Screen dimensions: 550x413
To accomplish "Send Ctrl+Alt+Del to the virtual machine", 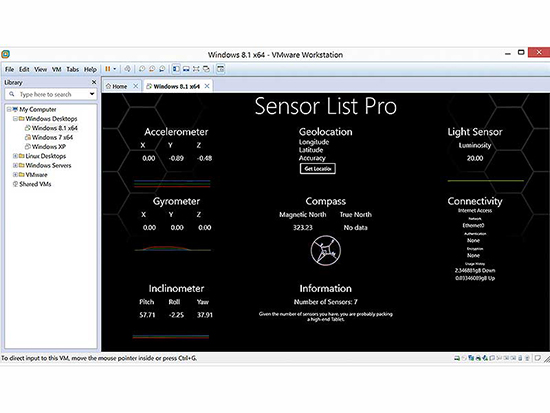I will (x=127, y=69).
